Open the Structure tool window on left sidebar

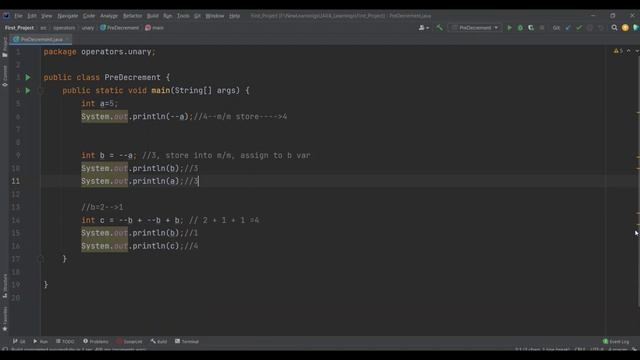pos(5,286)
